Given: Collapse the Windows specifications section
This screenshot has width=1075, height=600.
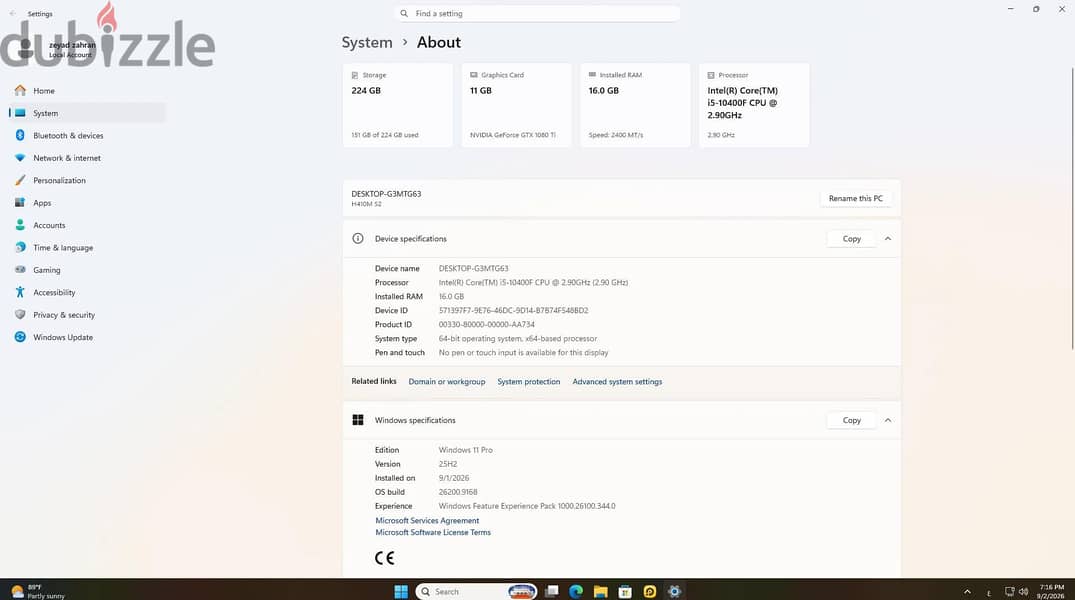Looking at the screenshot, I should [x=888, y=420].
